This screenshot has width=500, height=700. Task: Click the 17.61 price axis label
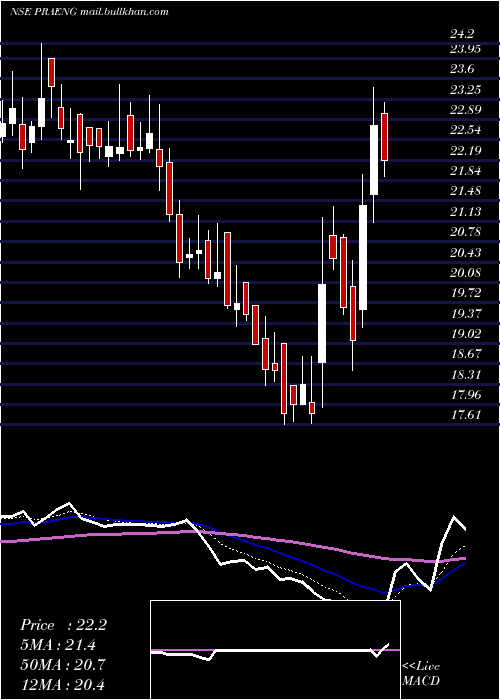465,415
